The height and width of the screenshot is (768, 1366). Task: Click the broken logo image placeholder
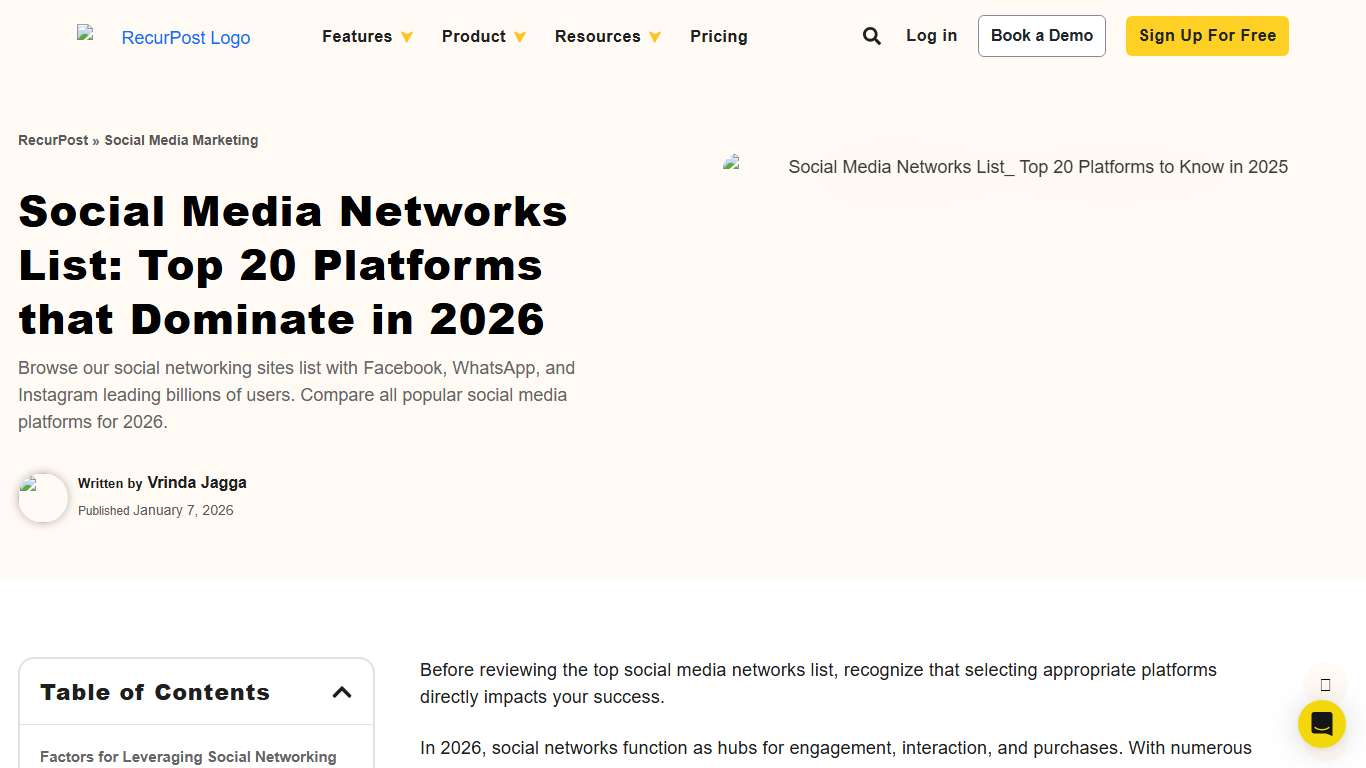[86, 30]
